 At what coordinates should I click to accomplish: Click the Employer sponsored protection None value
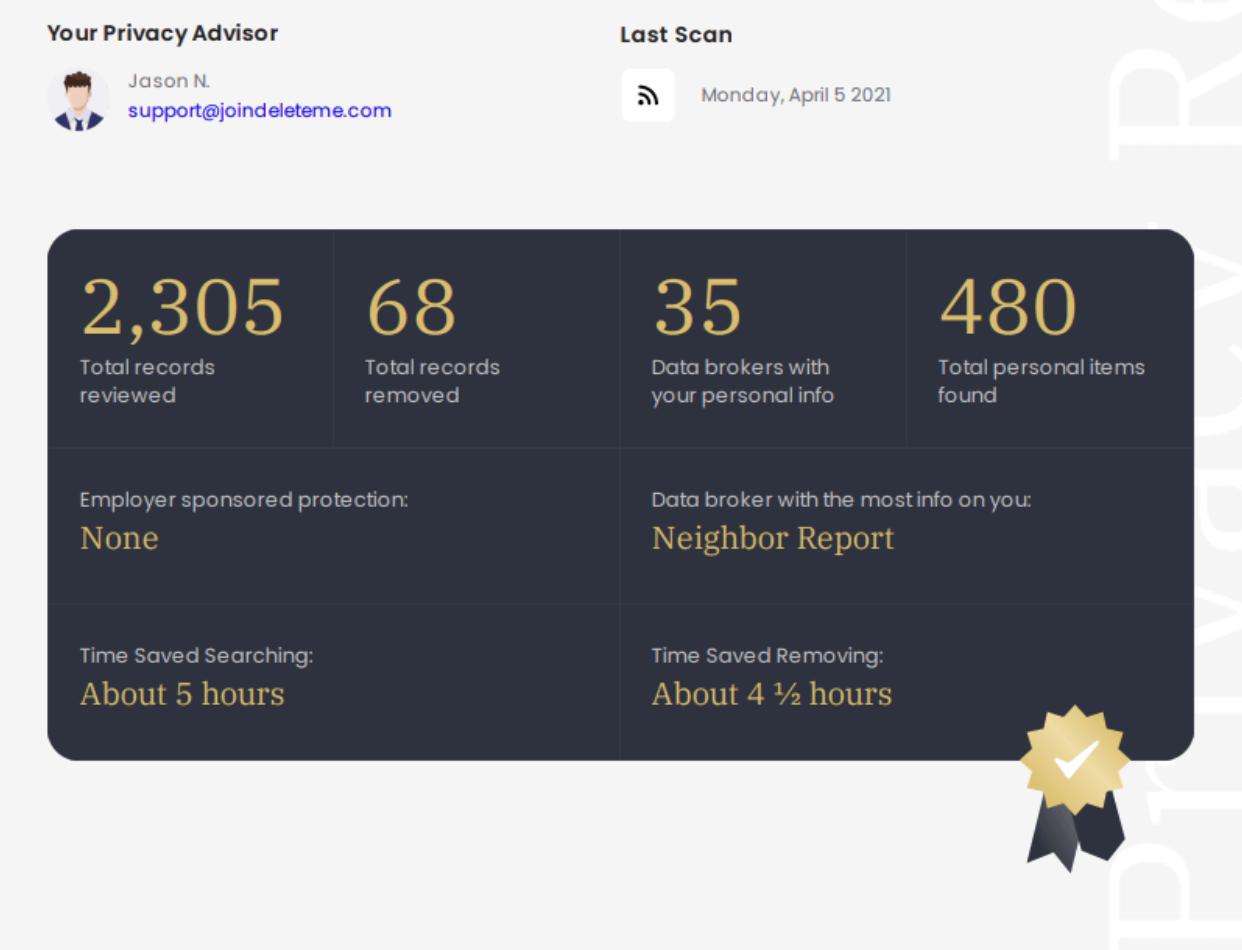pos(119,538)
